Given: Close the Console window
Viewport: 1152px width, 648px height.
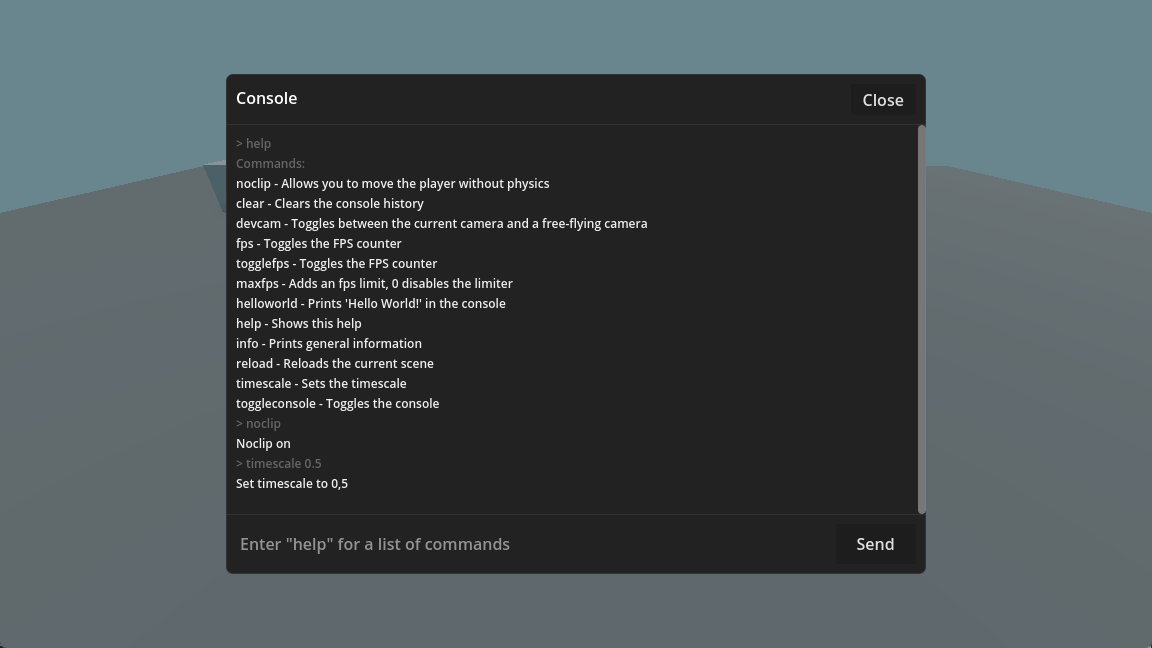Looking at the screenshot, I should pyautogui.click(x=882, y=100).
